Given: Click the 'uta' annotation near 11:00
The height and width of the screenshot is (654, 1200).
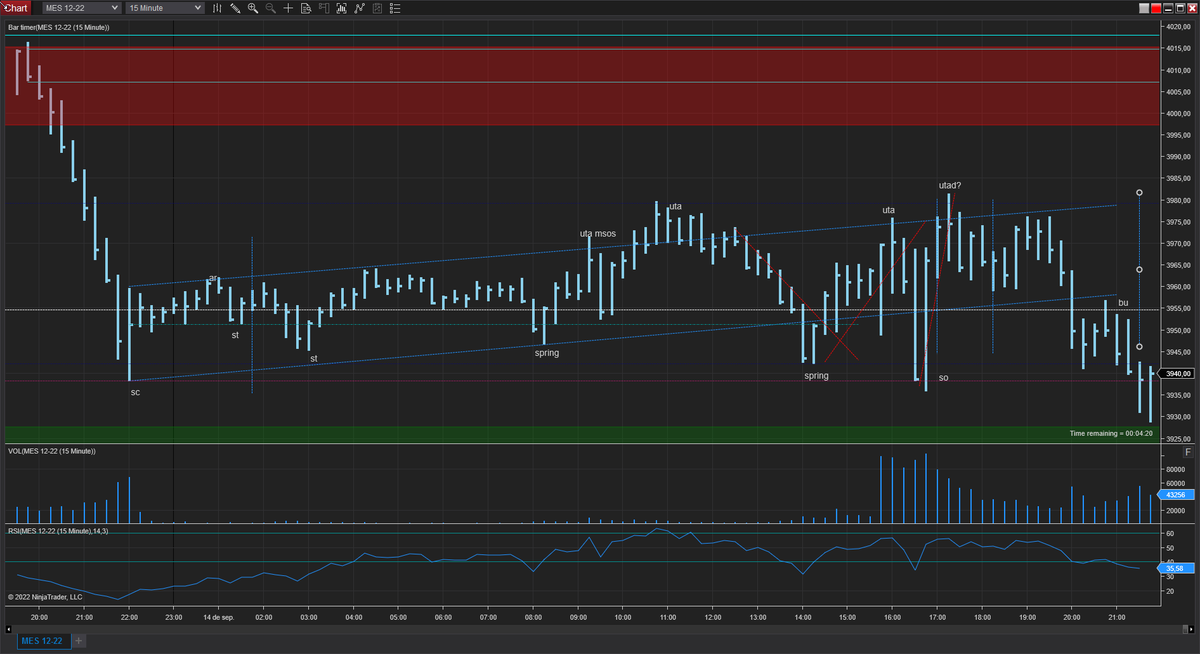Looking at the screenshot, I should point(676,207).
